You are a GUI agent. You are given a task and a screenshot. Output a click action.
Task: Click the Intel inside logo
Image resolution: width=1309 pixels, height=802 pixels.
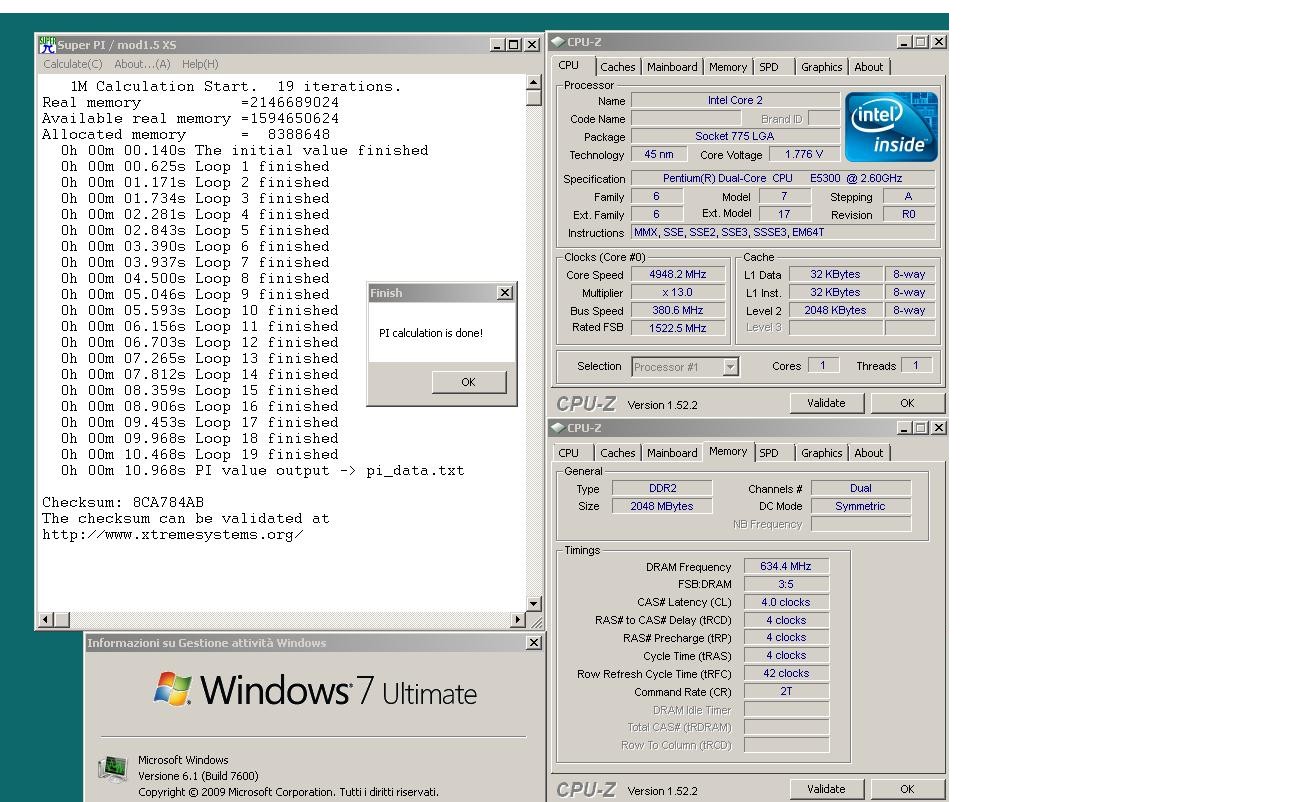coord(891,127)
